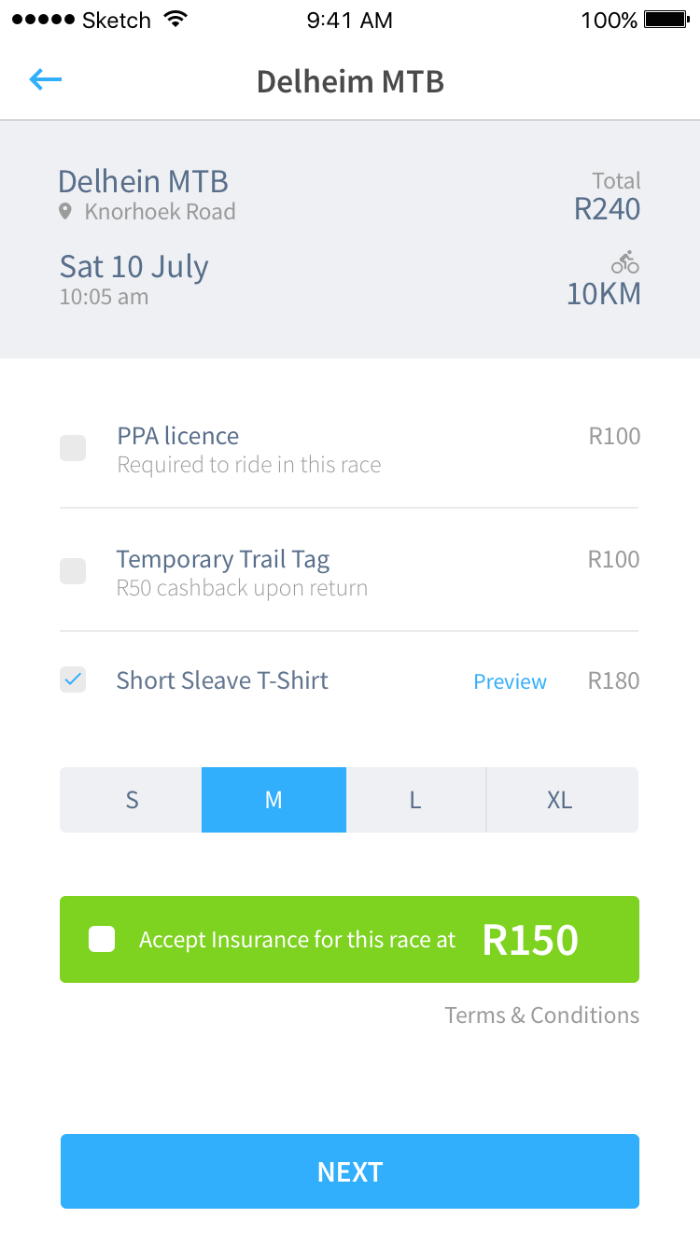Click the location pin icon
The image size is (700, 1246).
[66, 212]
